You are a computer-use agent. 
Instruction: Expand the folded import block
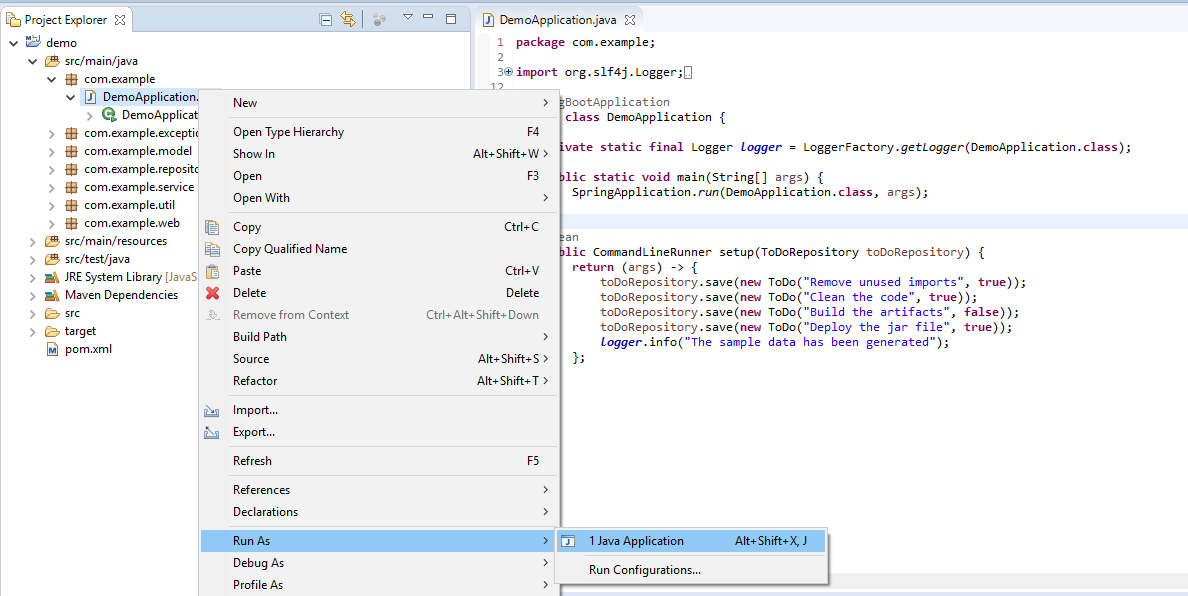508,72
